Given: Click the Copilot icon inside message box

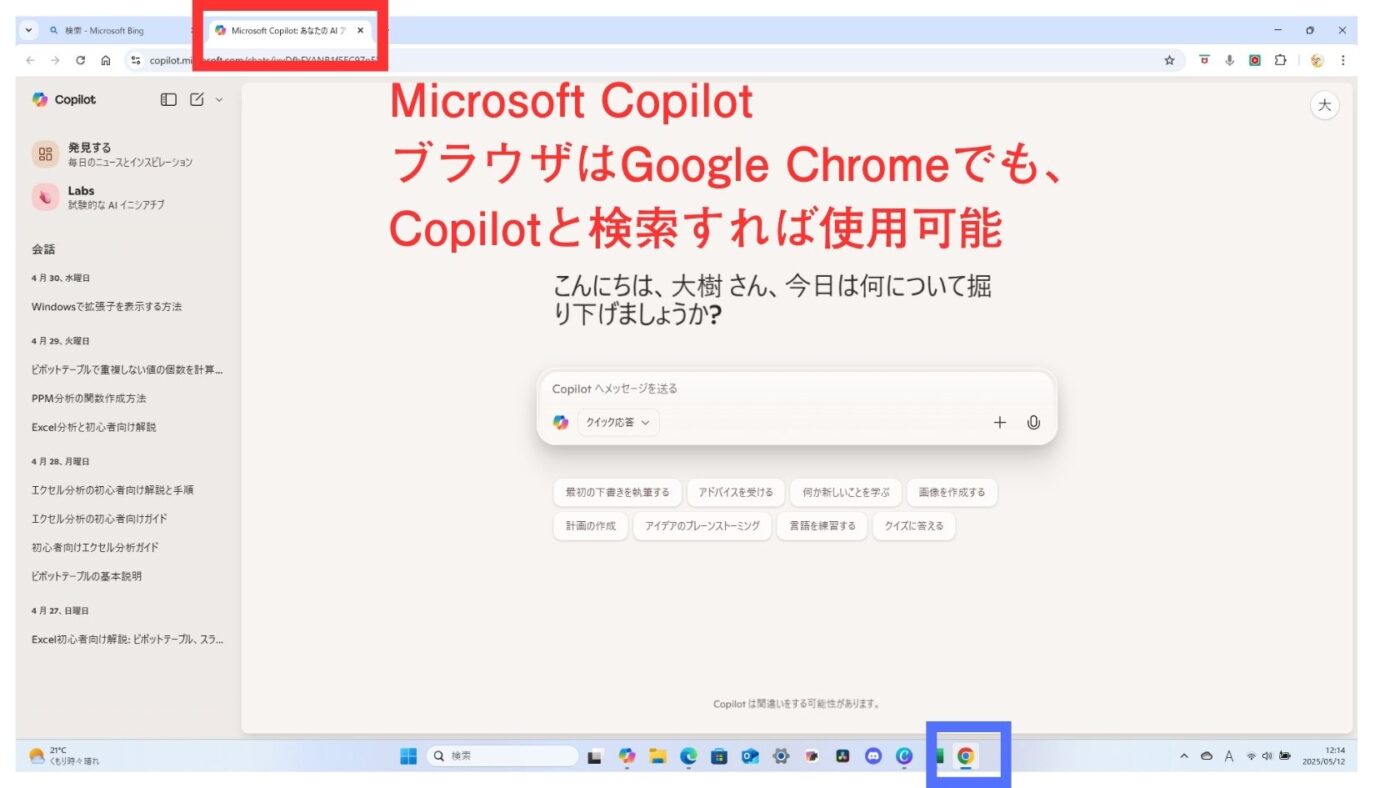Looking at the screenshot, I should point(561,423).
